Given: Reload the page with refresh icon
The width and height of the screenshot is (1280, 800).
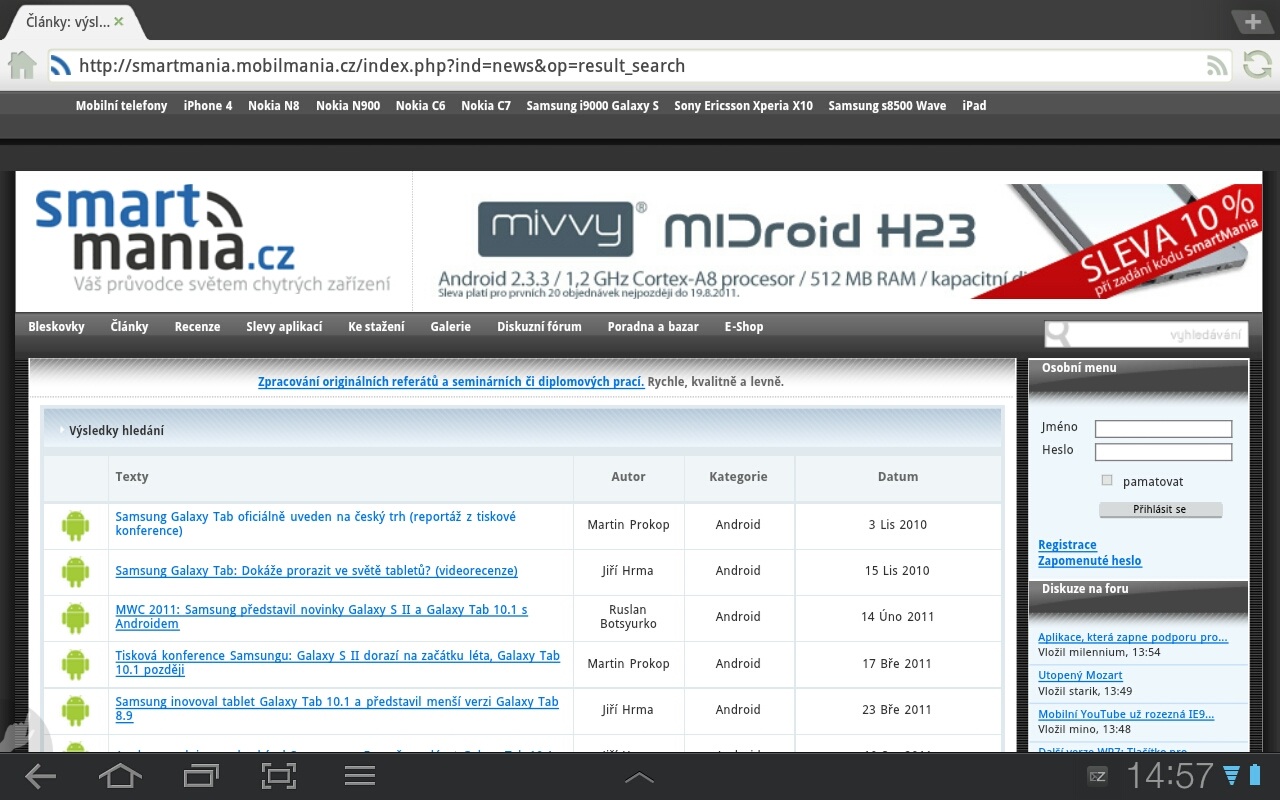Looking at the screenshot, I should (x=1257, y=65).
